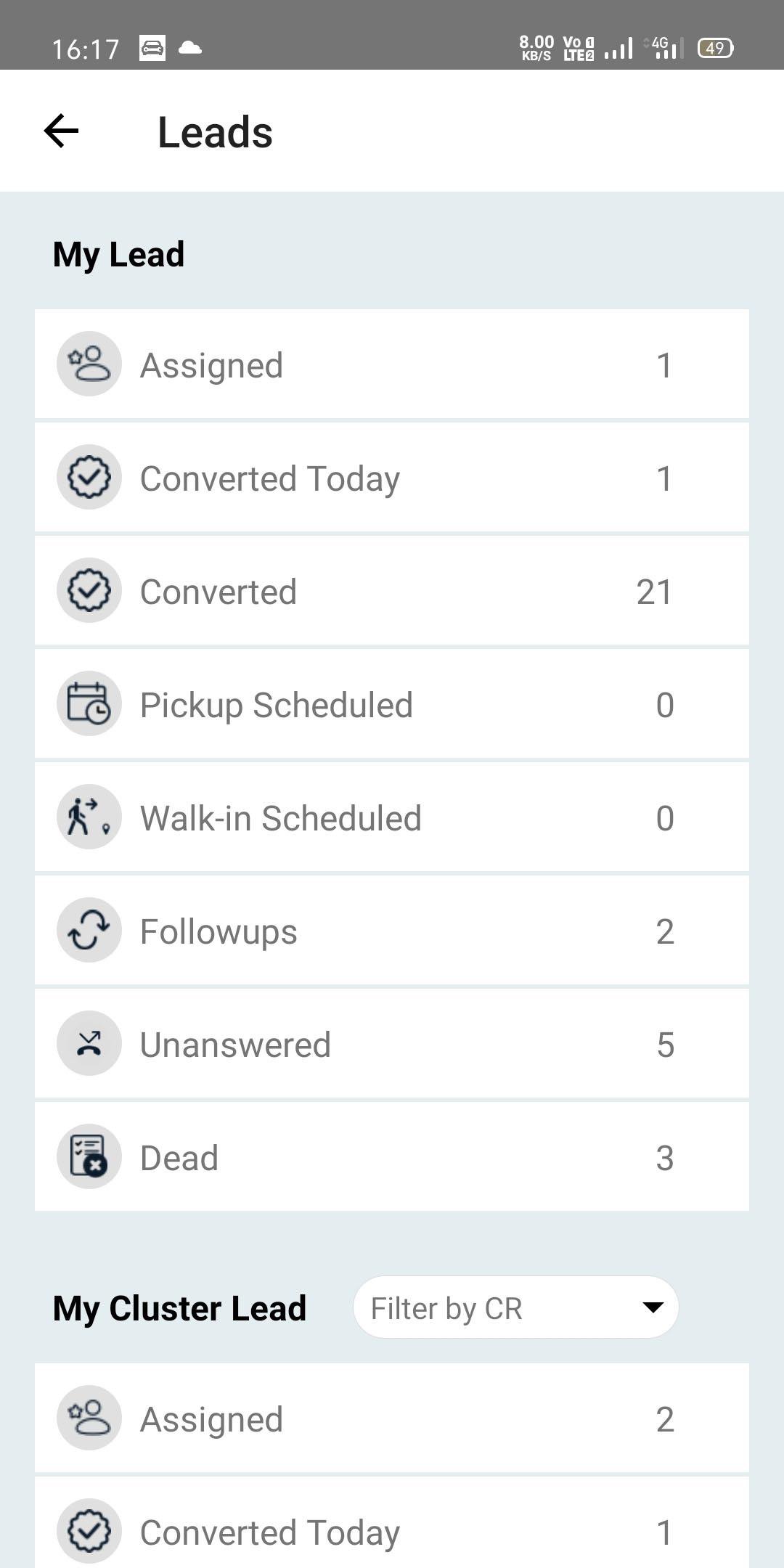Tap the Followups refresh arrows icon

click(x=89, y=930)
